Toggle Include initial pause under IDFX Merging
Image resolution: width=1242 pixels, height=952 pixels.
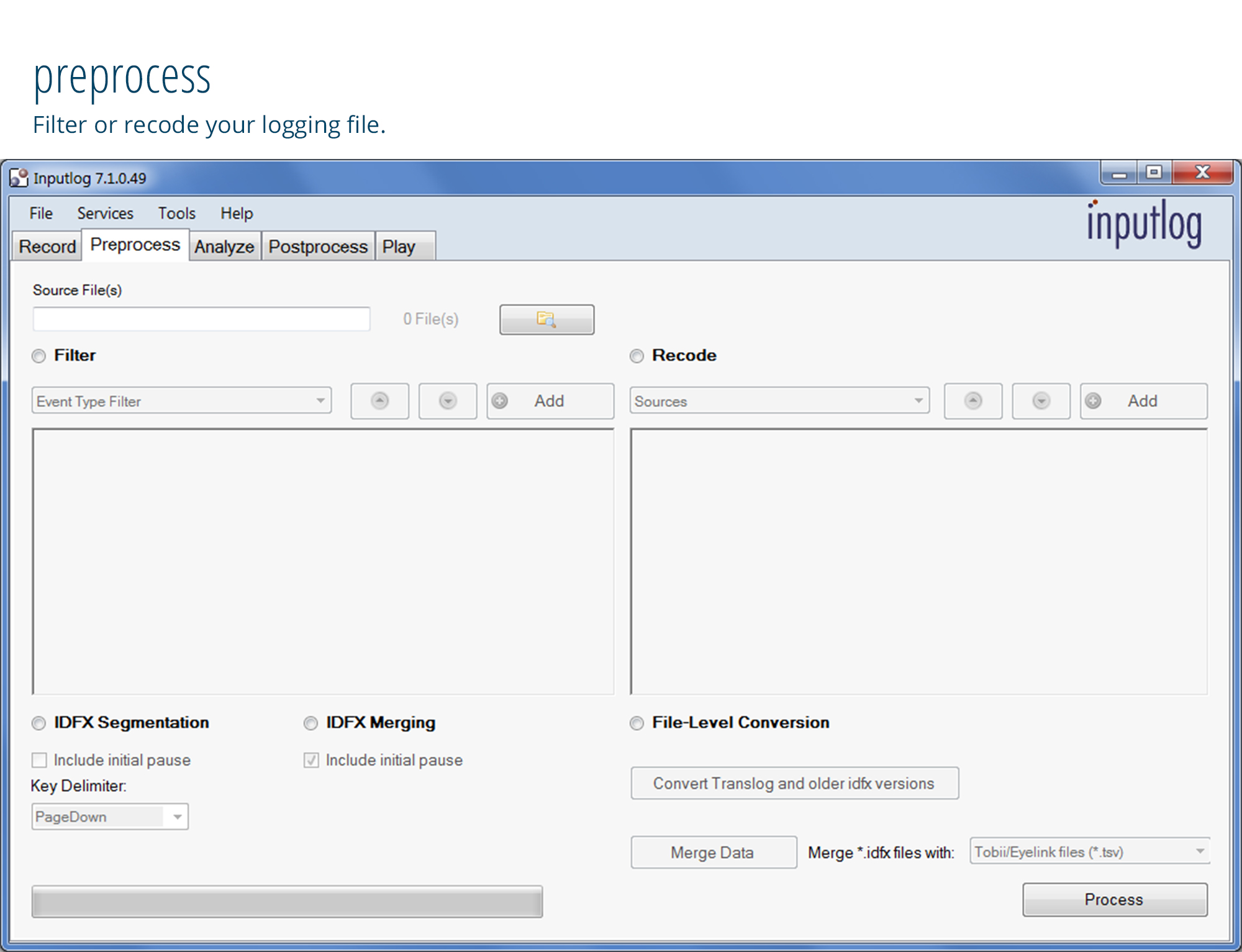tap(311, 760)
